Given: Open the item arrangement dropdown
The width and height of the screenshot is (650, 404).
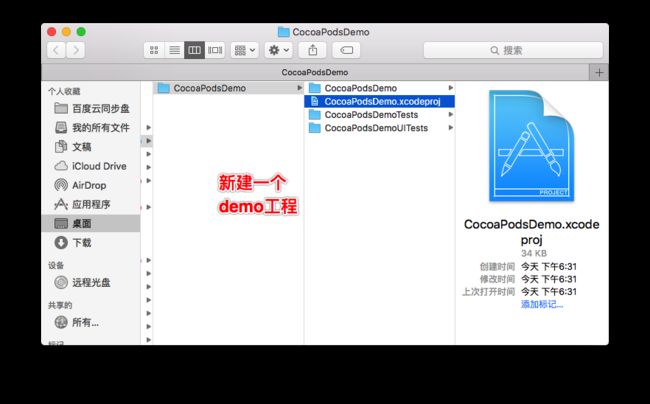Looking at the screenshot, I should coord(245,51).
